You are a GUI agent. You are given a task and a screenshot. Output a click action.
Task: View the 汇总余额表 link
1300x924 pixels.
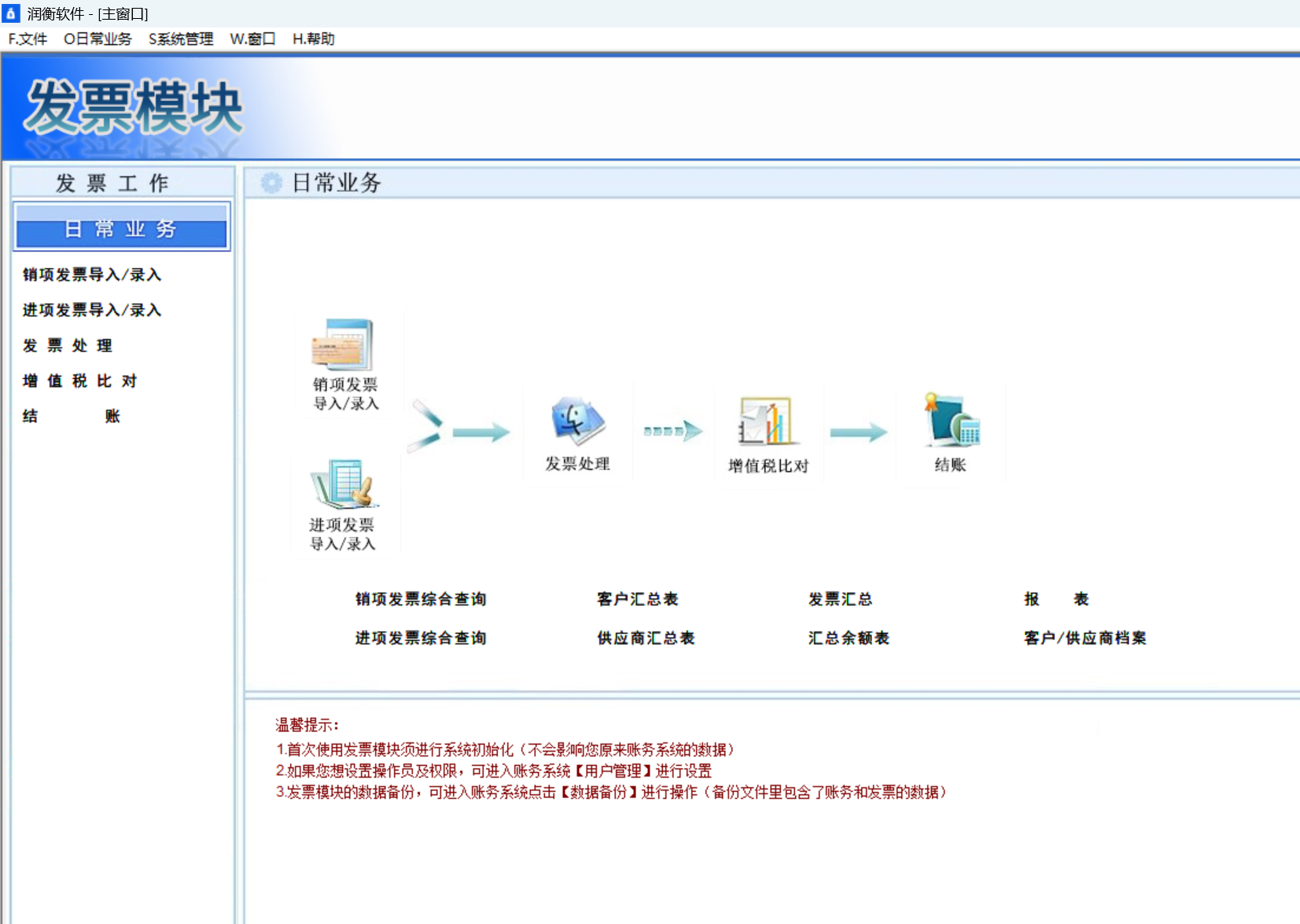tap(849, 638)
